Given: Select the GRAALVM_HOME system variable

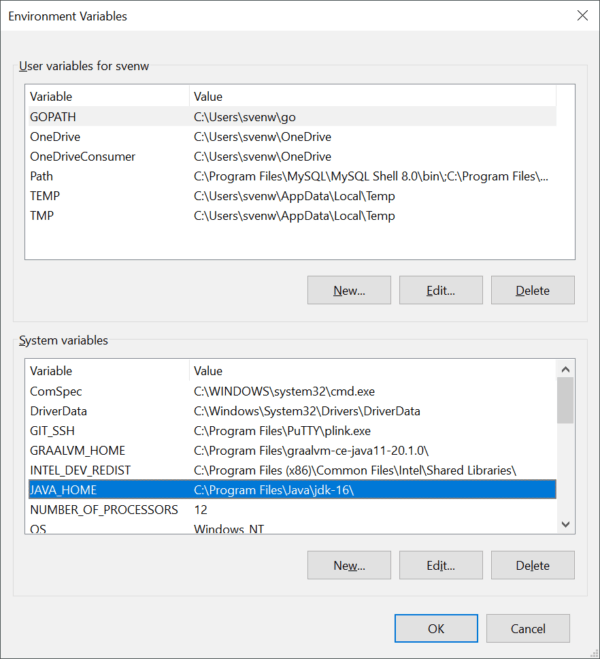Looking at the screenshot, I should pos(292,451).
